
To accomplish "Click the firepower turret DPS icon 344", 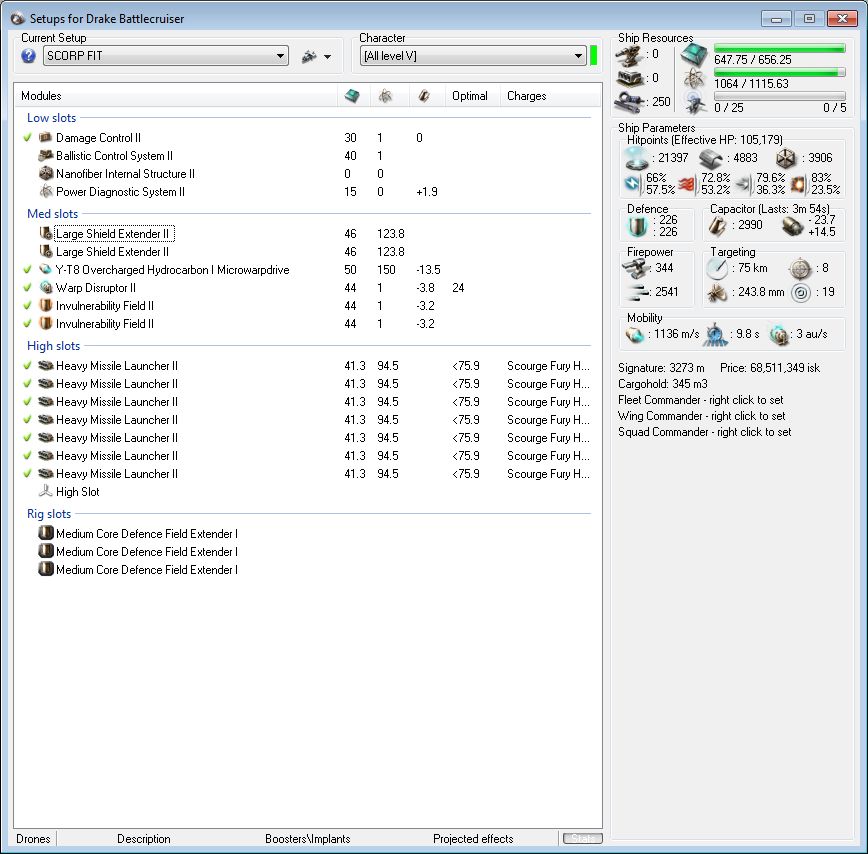I will click(636, 268).
